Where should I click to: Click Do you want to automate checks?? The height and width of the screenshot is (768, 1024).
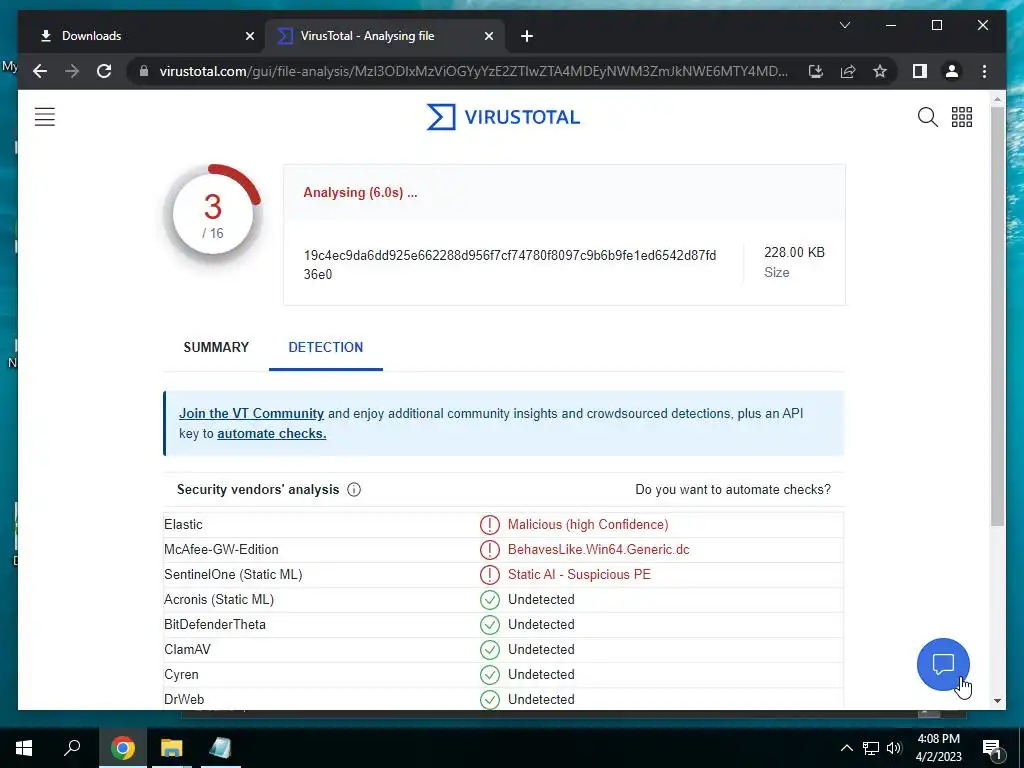click(733, 490)
